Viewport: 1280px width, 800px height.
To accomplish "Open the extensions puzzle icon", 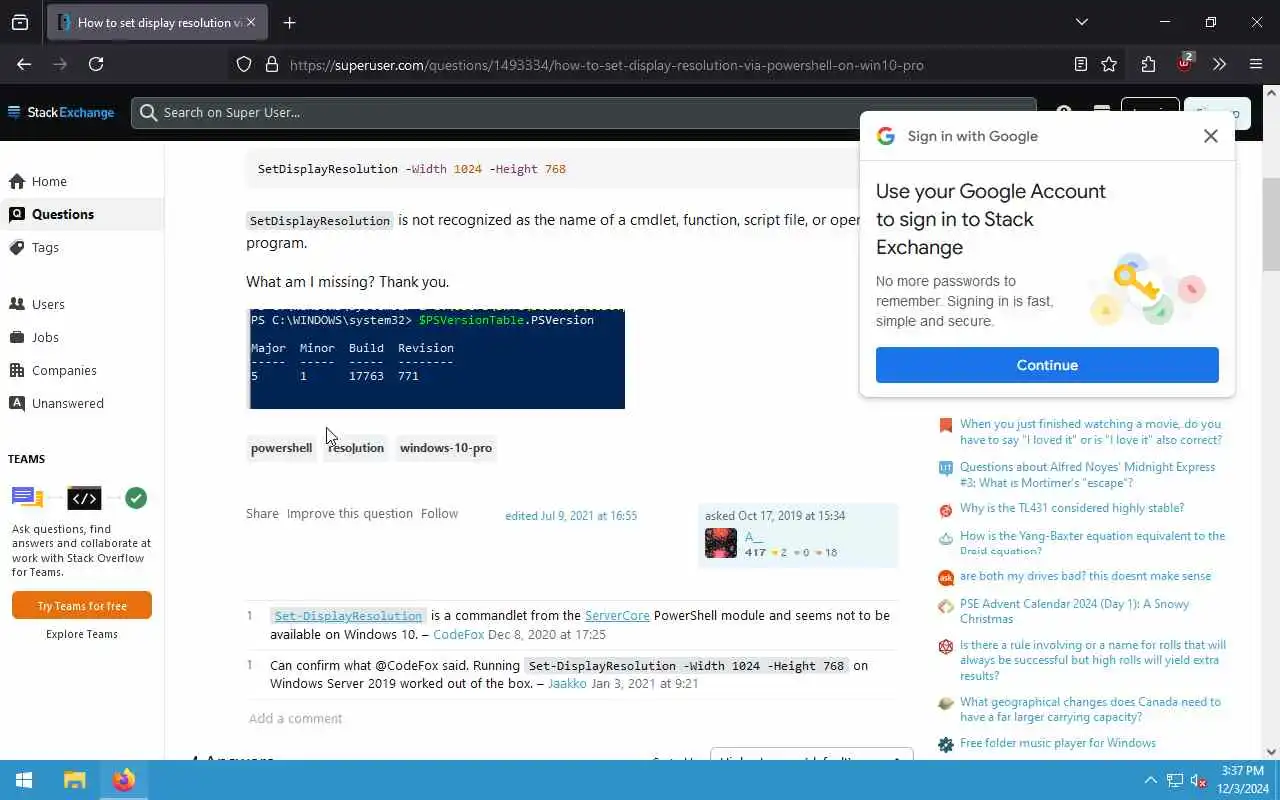I will coord(1148,64).
